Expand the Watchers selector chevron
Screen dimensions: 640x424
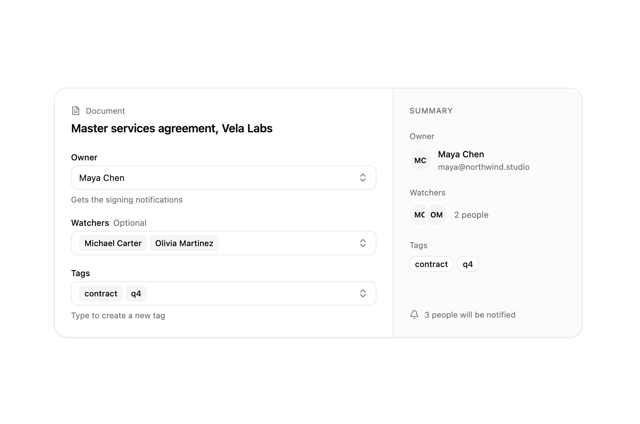click(362, 243)
